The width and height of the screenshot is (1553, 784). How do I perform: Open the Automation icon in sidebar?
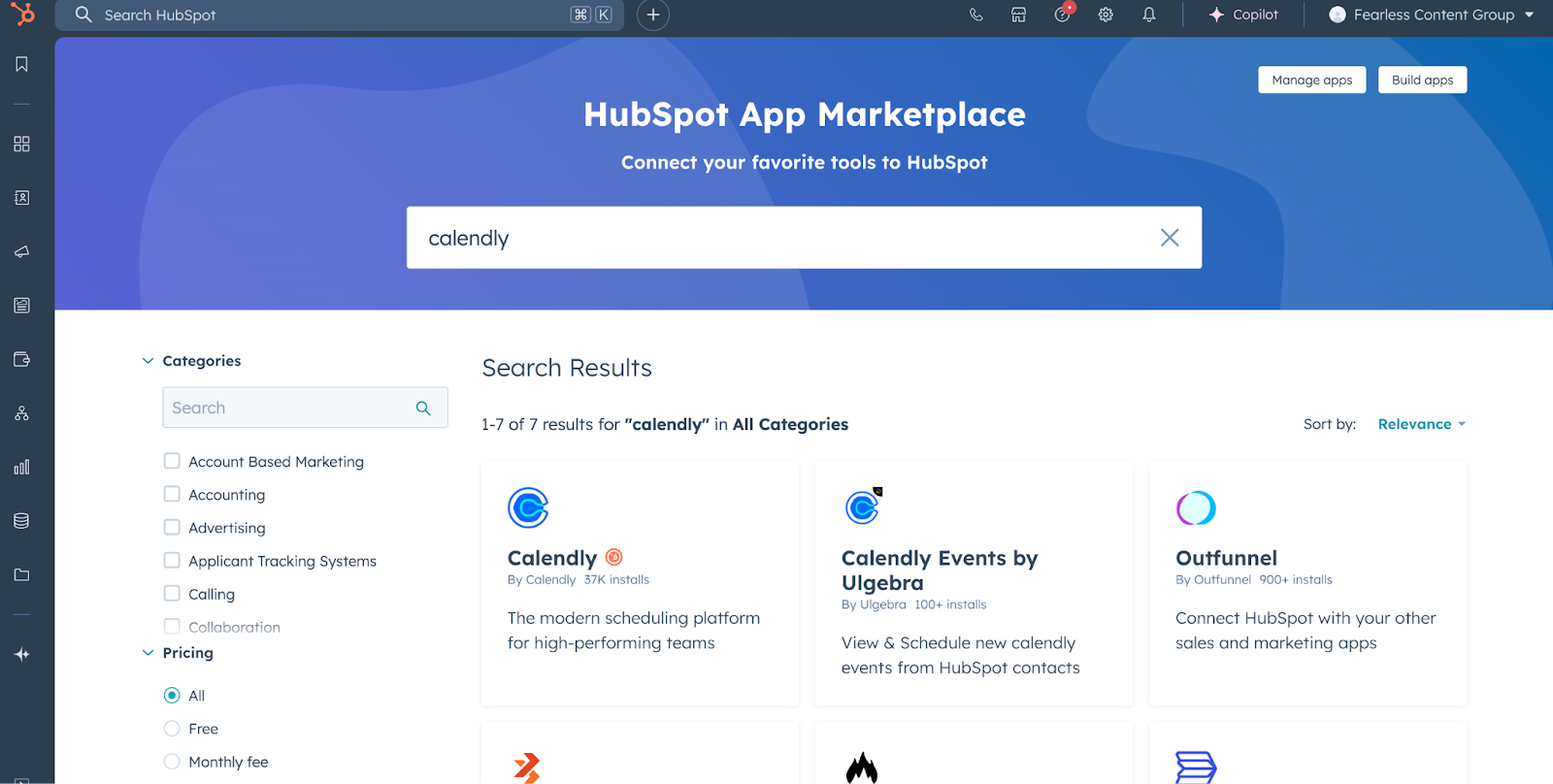point(21,413)
